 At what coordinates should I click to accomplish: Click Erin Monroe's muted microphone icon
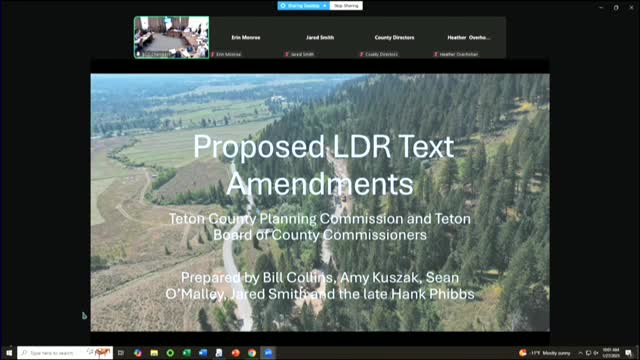213,54
